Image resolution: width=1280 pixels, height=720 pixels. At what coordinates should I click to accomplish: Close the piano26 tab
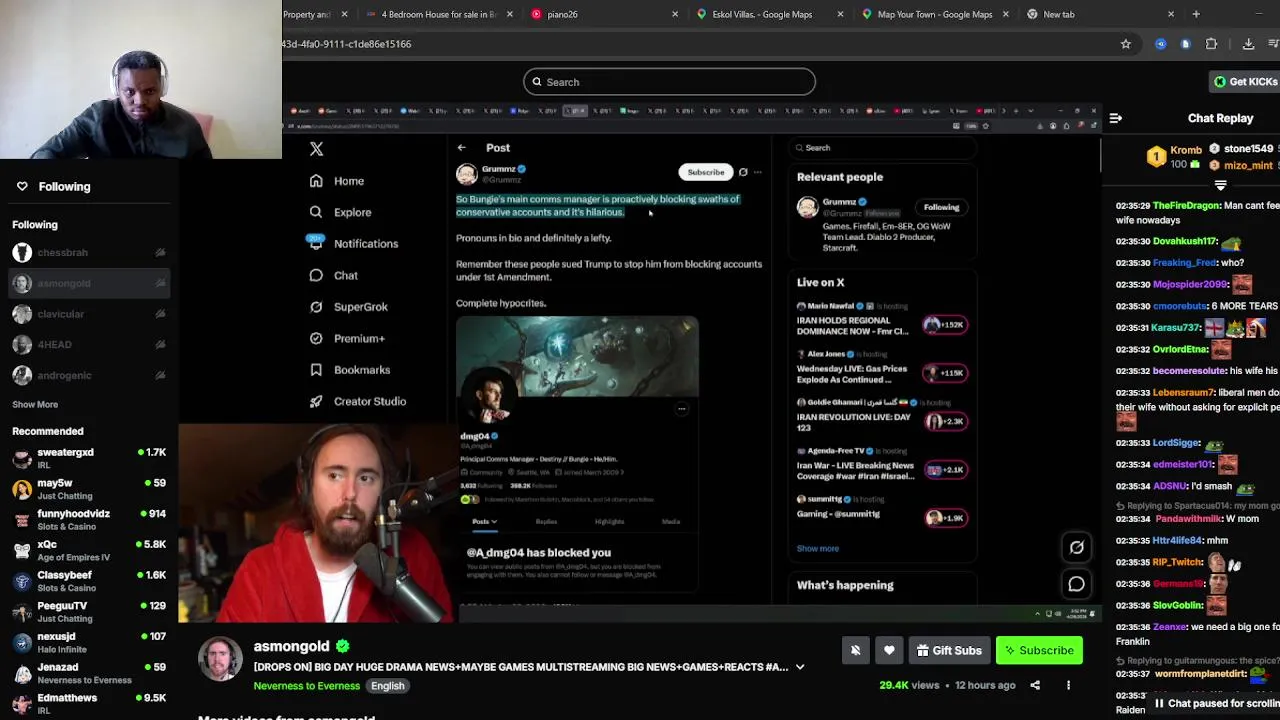tap(675, 14)
